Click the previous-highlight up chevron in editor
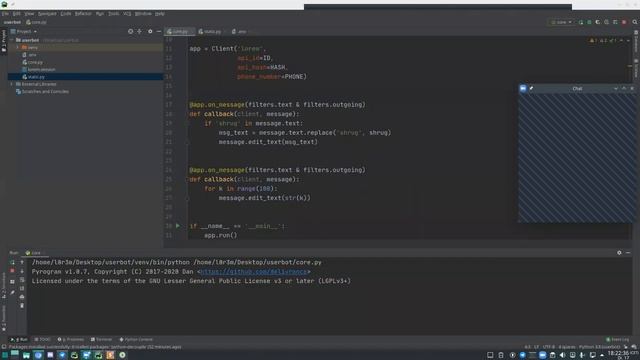Viewport: 640px width, 360px height. coord(621,40)
